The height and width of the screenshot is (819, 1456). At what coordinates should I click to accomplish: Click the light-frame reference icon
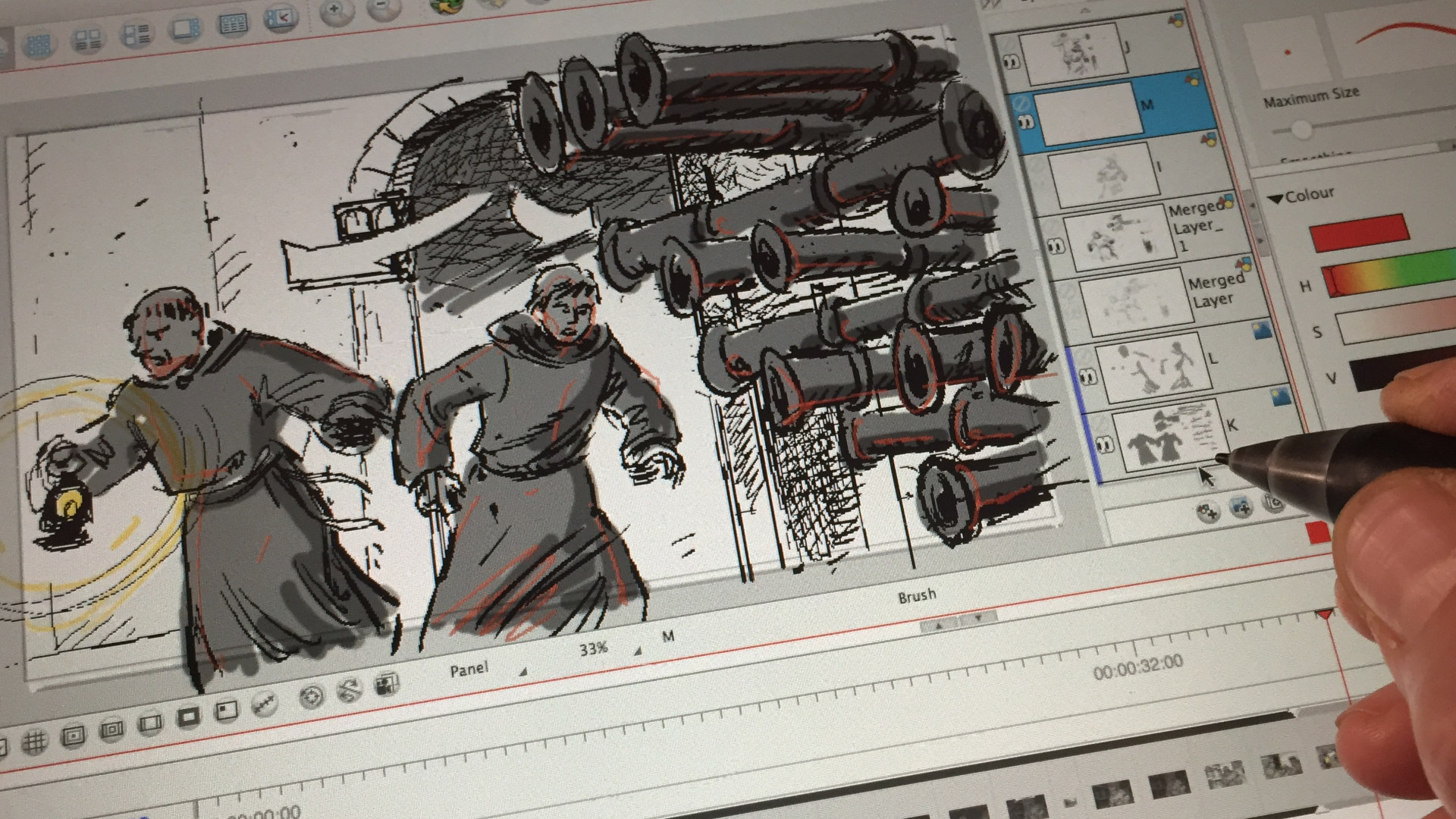pyautogui.click(x=225, y=711)
